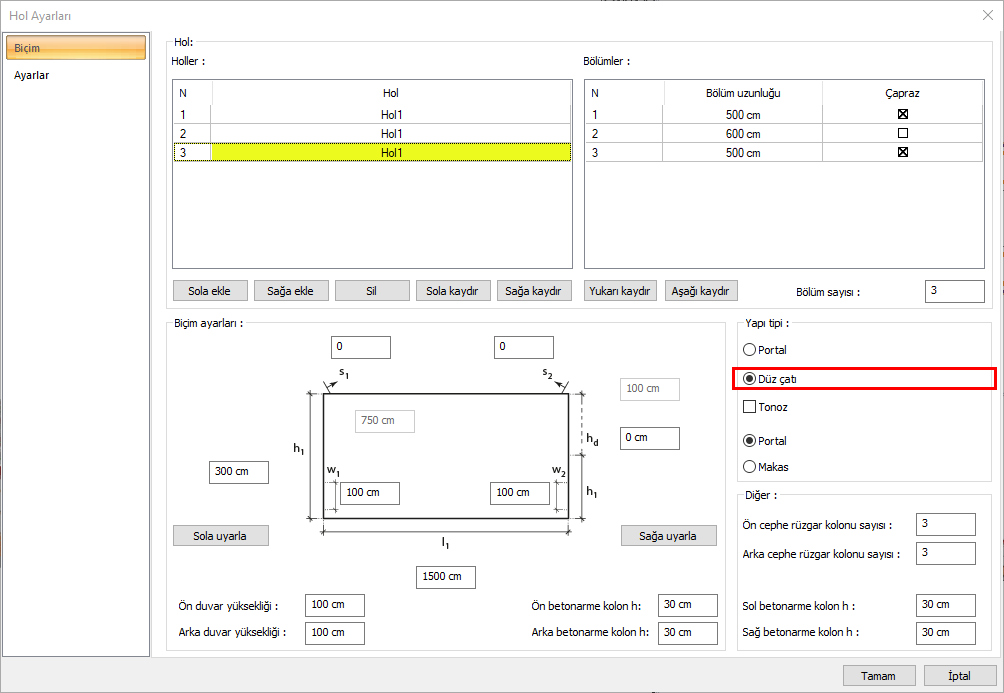This screenshot has width=1004, height=693.
Task: Switch to the Ayarlar tab
Action: click(32, 75)
